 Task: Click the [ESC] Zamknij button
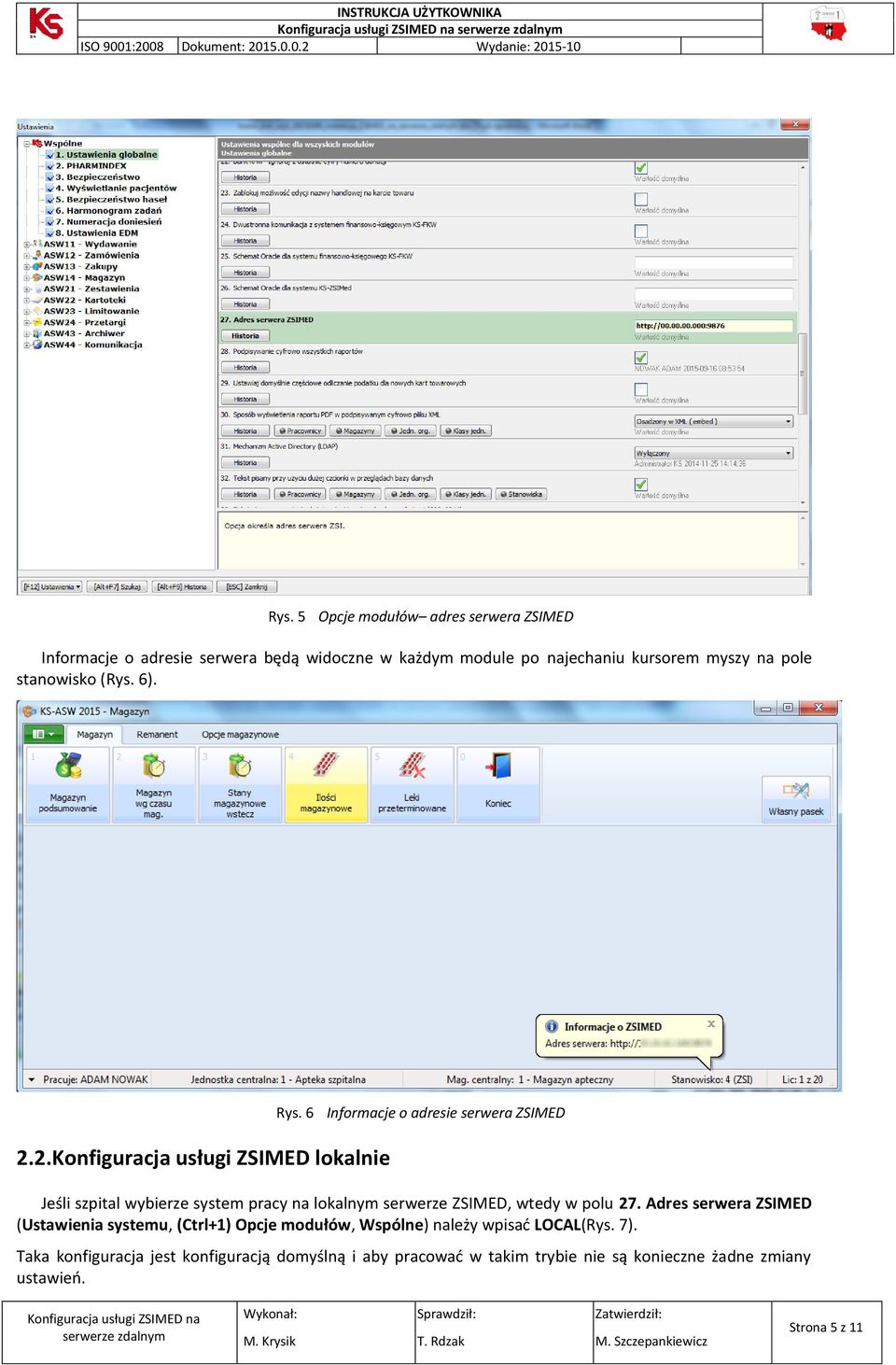click(247, 586)
